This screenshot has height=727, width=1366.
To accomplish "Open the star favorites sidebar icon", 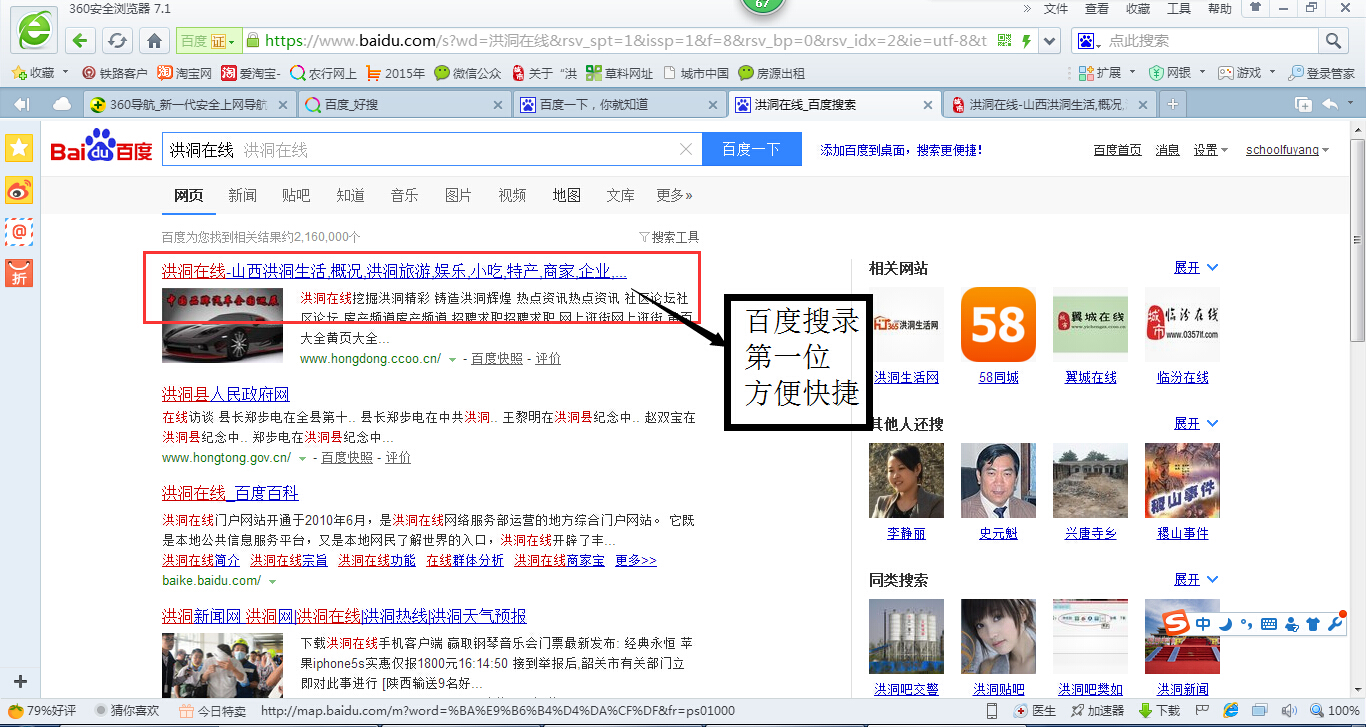I will [x=19, y=148].
